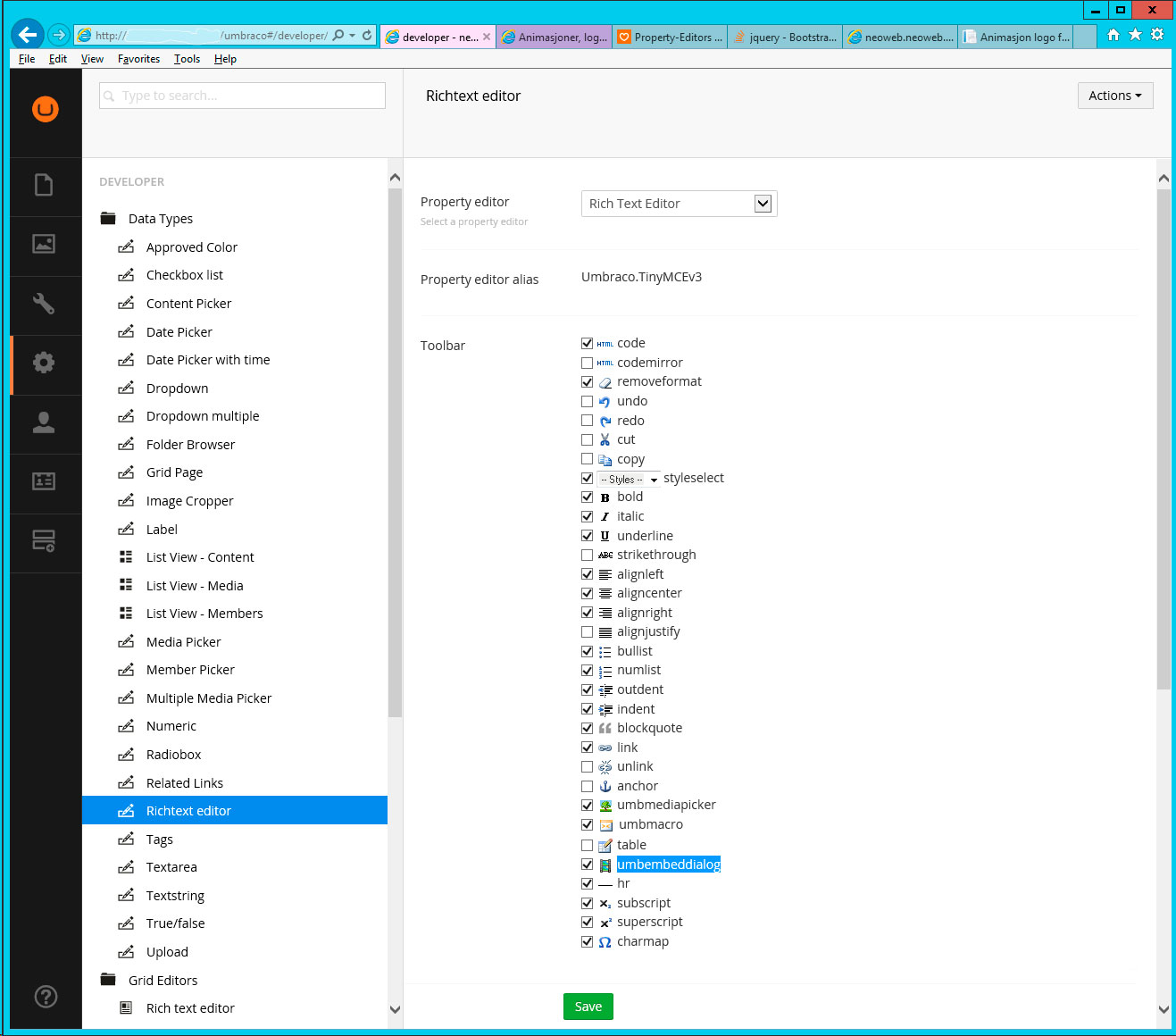
Task: Open the Members section icon
Action: (44, 481)
